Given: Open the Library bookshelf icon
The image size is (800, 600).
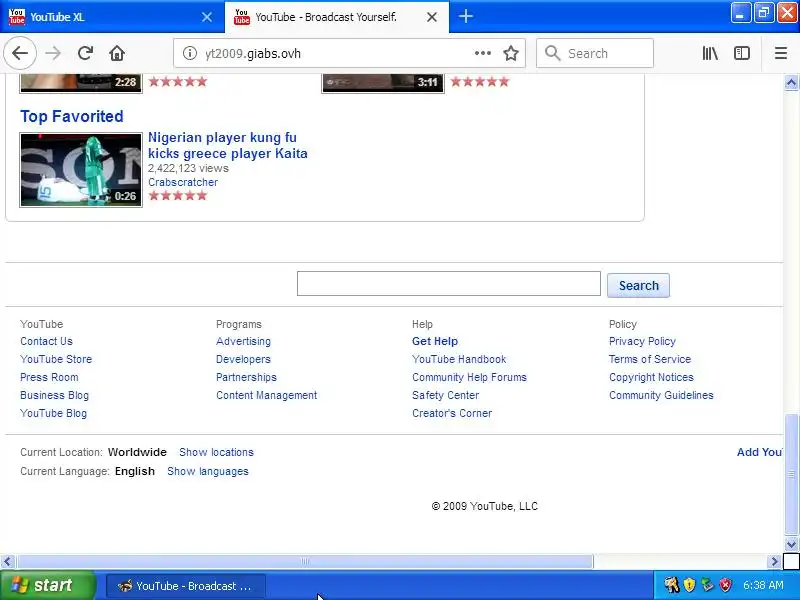Looking at the screenshot, I should [710, 53].
